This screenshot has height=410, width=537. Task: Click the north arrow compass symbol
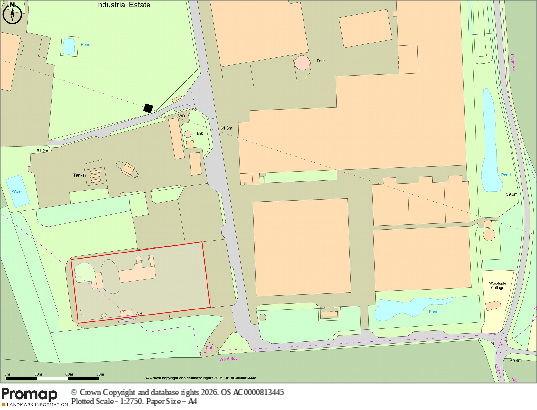12,13
